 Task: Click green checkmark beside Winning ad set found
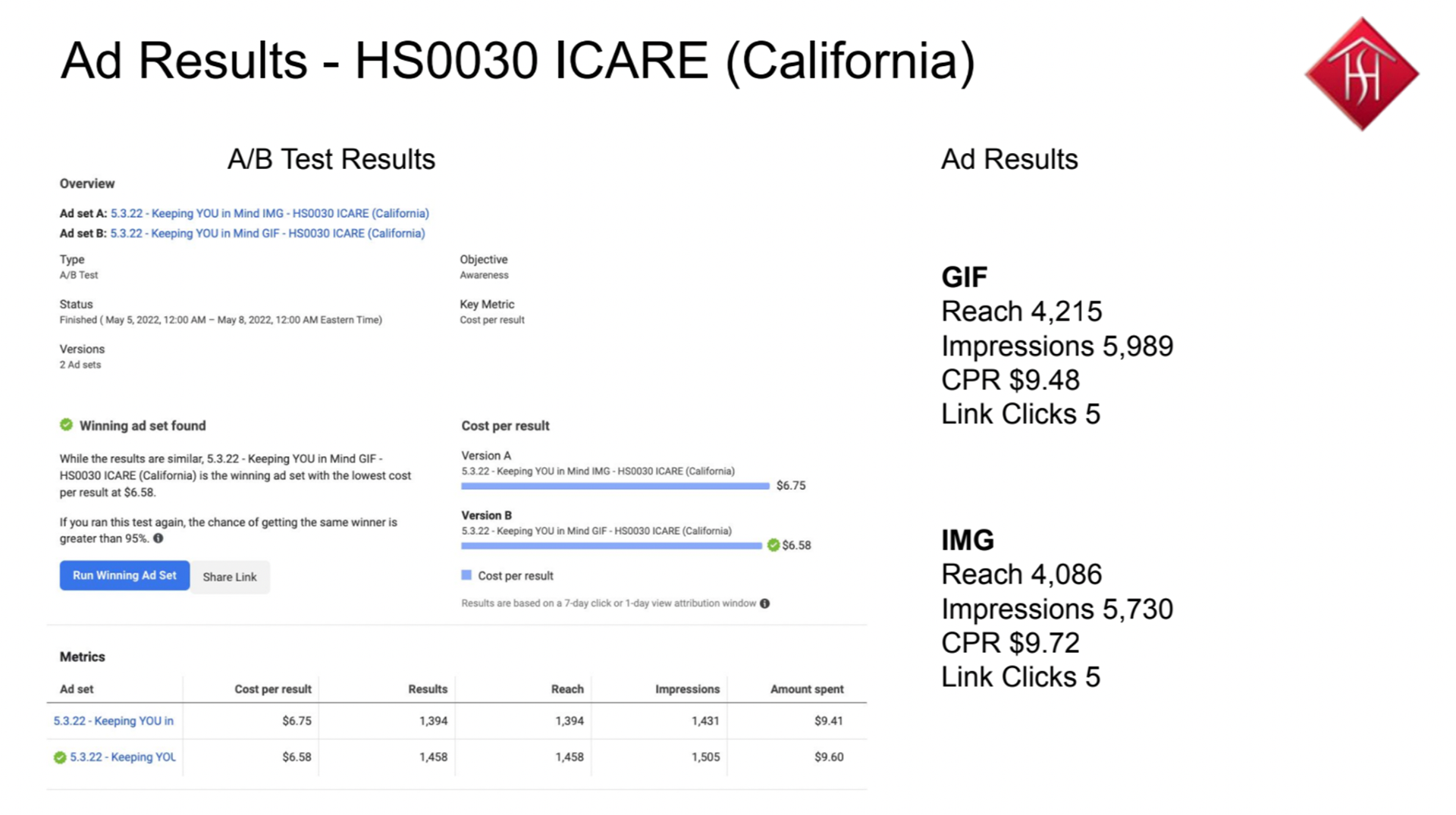click(x=67, y=425)
